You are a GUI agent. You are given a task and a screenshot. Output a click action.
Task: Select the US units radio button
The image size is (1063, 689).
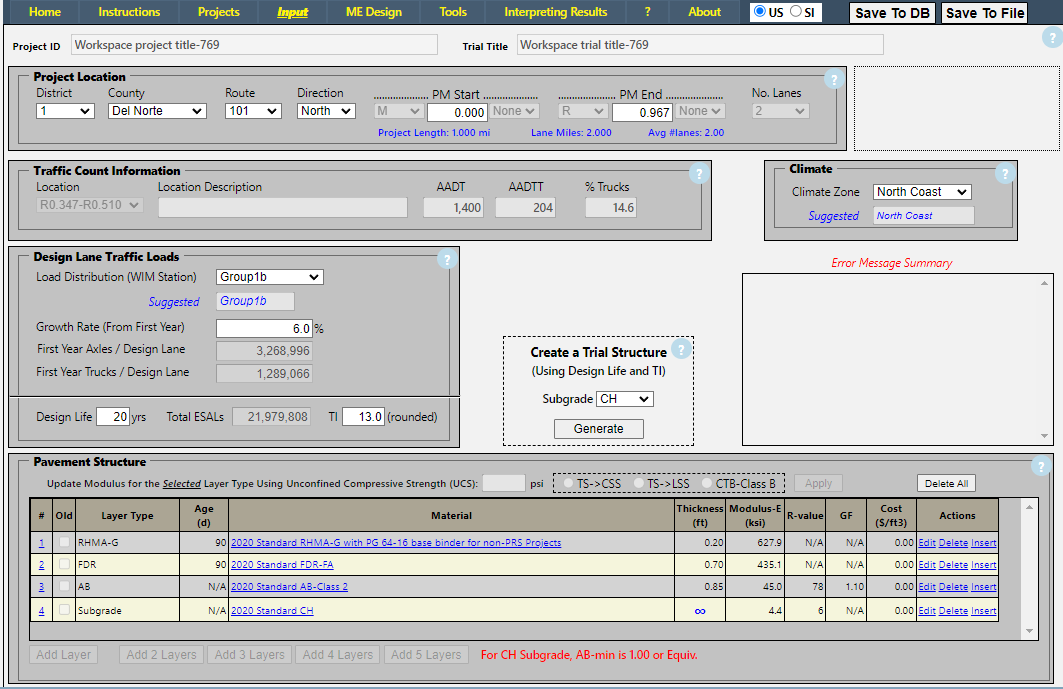tap(762, 12)
